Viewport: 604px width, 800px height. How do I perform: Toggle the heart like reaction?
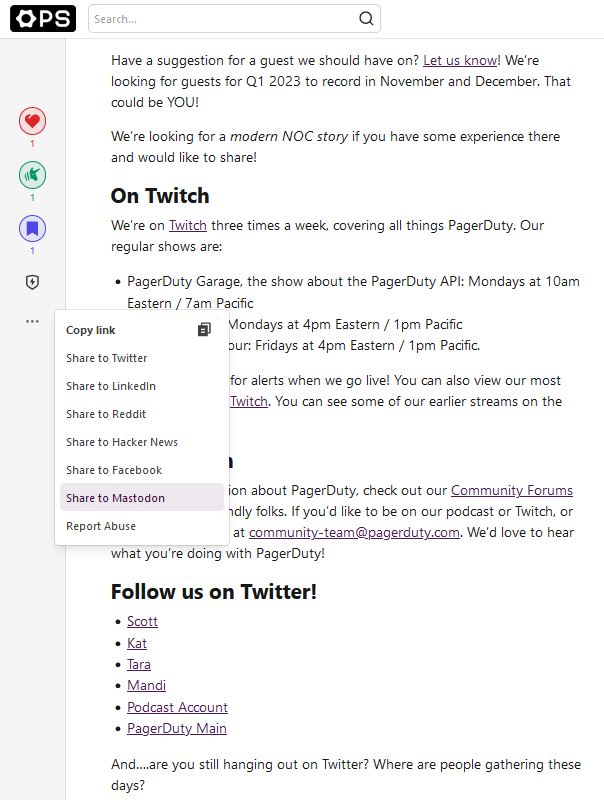32,122
